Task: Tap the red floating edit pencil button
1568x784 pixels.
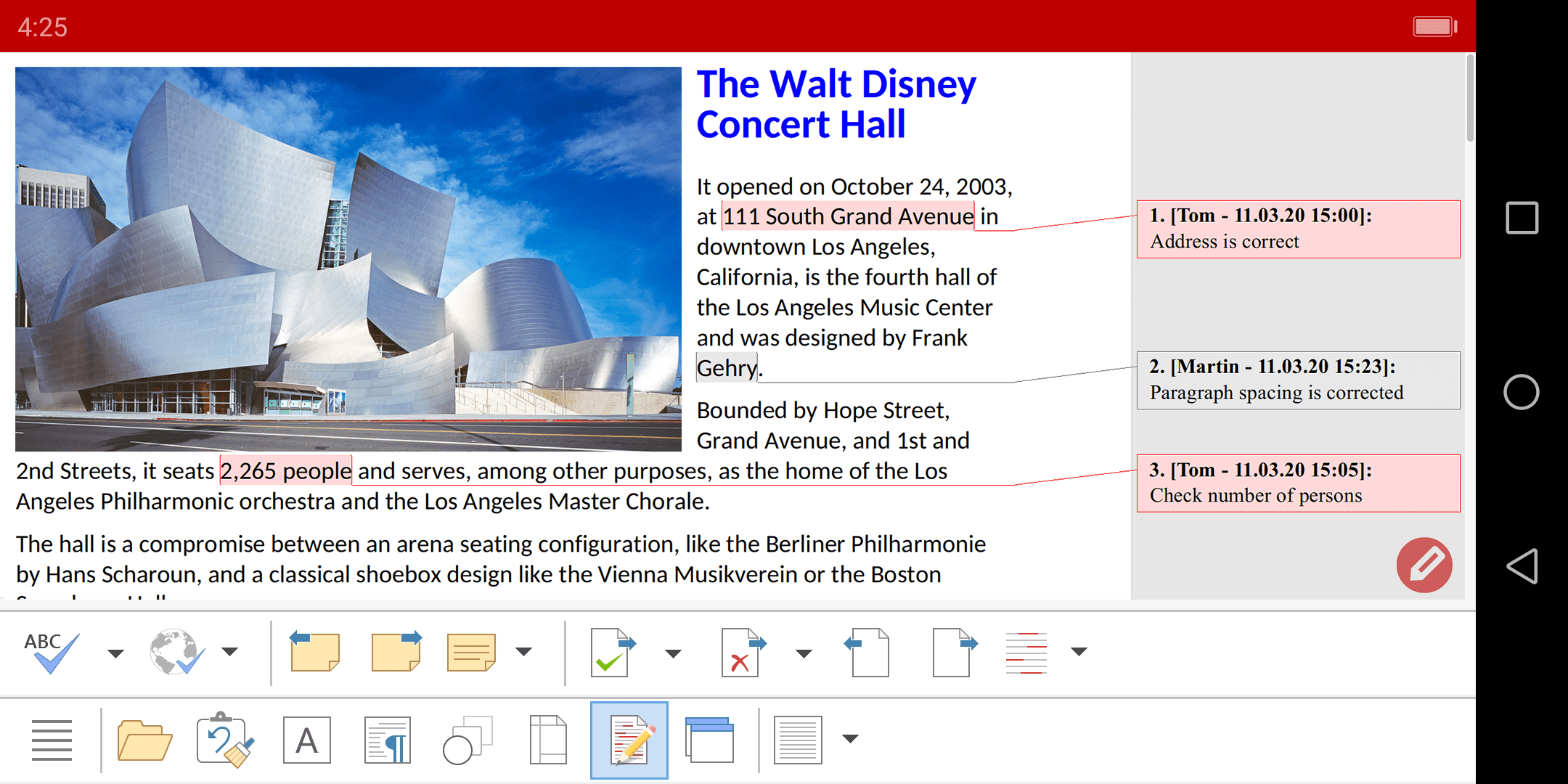Action: pyautogui.click(x=1424, y=565)
